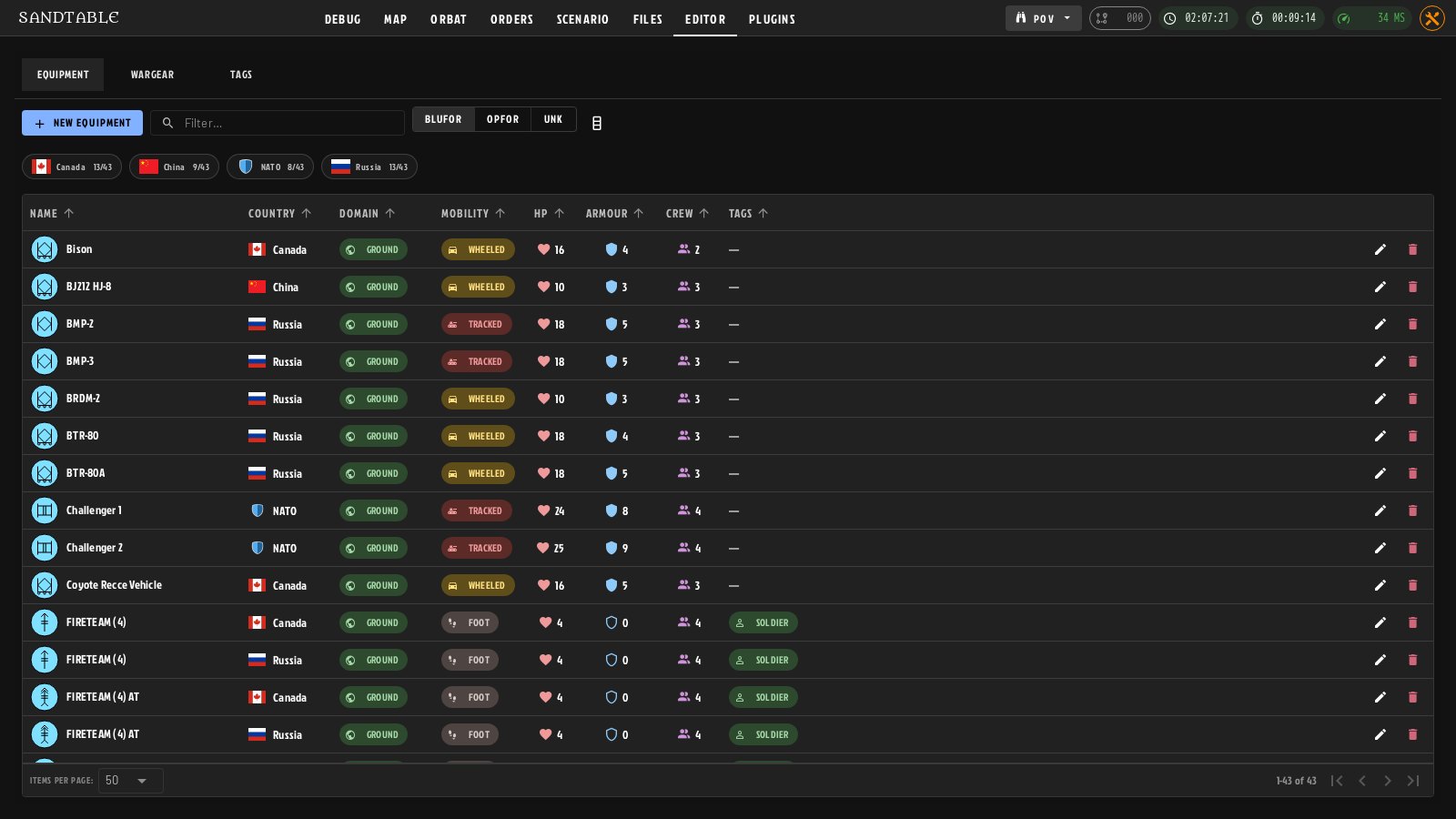Click the compact list density icon

(597, 123)
